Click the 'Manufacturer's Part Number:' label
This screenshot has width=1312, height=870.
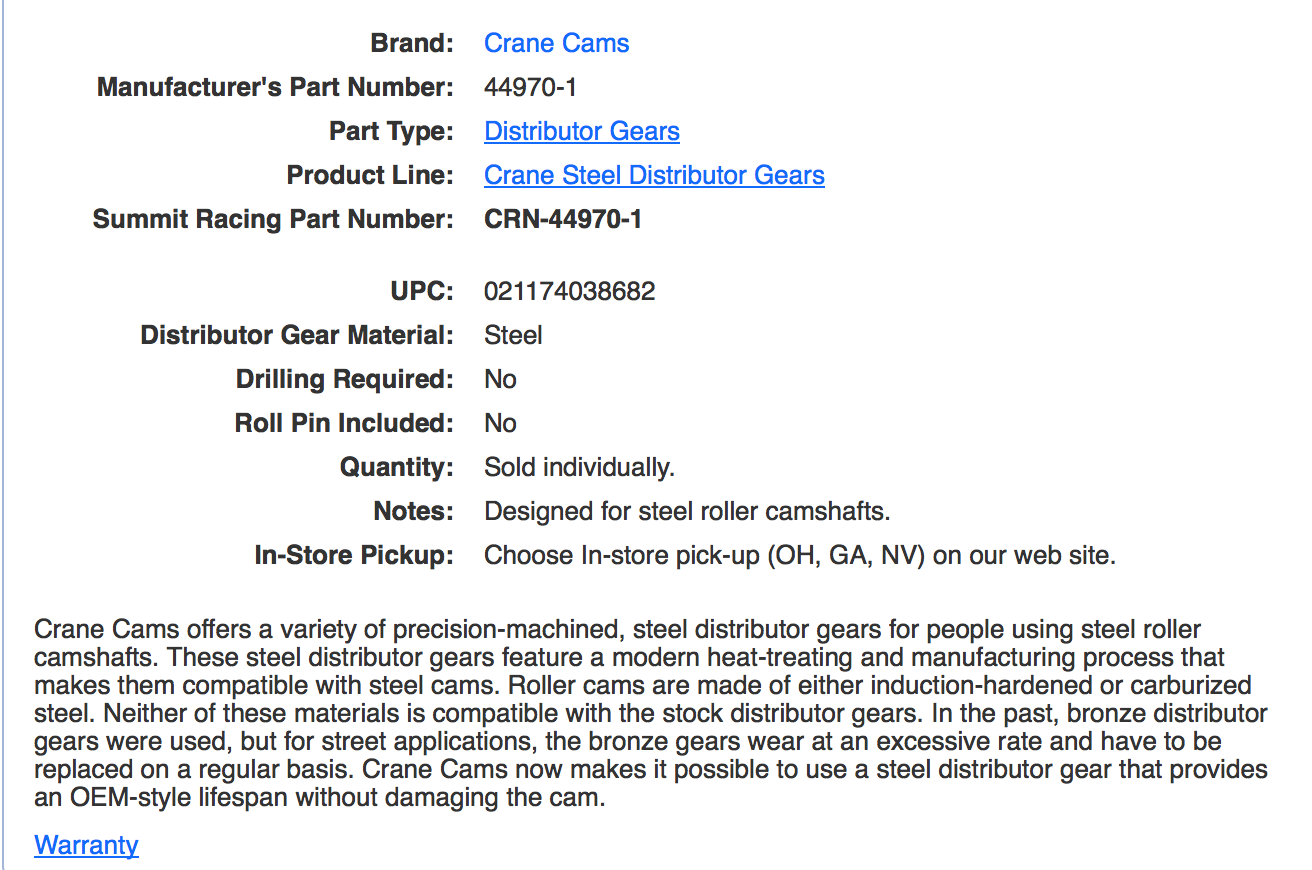coord(275,88)
